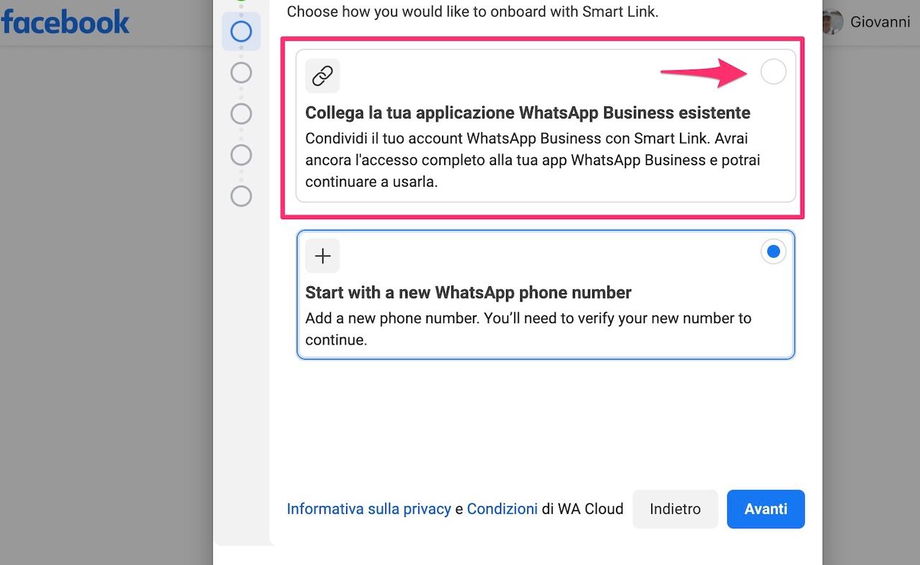Click Giovanni's profile picture
This screenshot has height=565, width=920.
click(x=832, y=21)
